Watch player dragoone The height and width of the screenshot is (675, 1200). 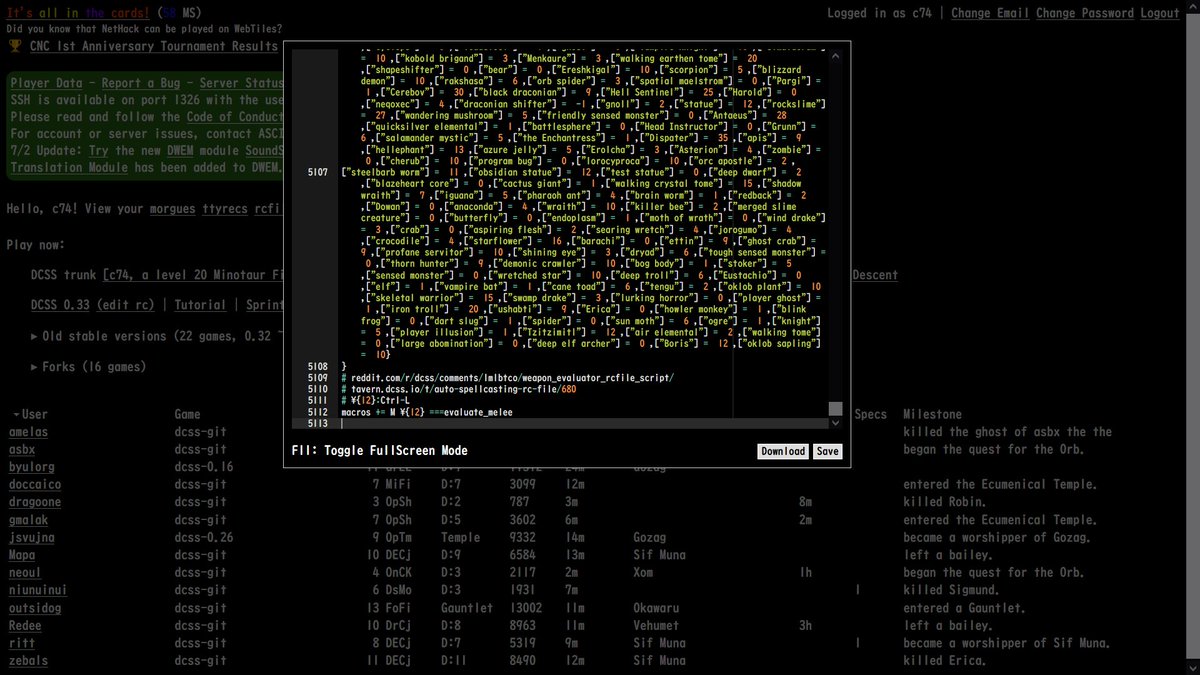[x=35, y=502]
